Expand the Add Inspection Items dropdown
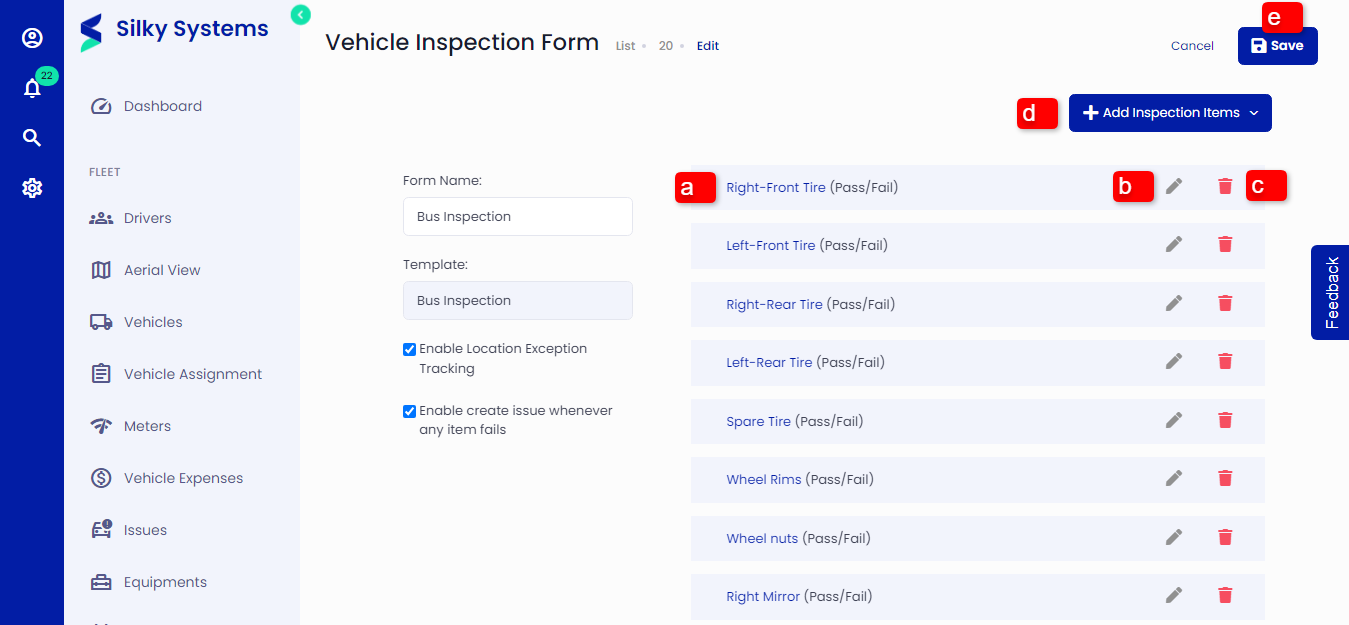Image resolution: width=1349 pixels, height=625 pixels. tap(1170, 113)
